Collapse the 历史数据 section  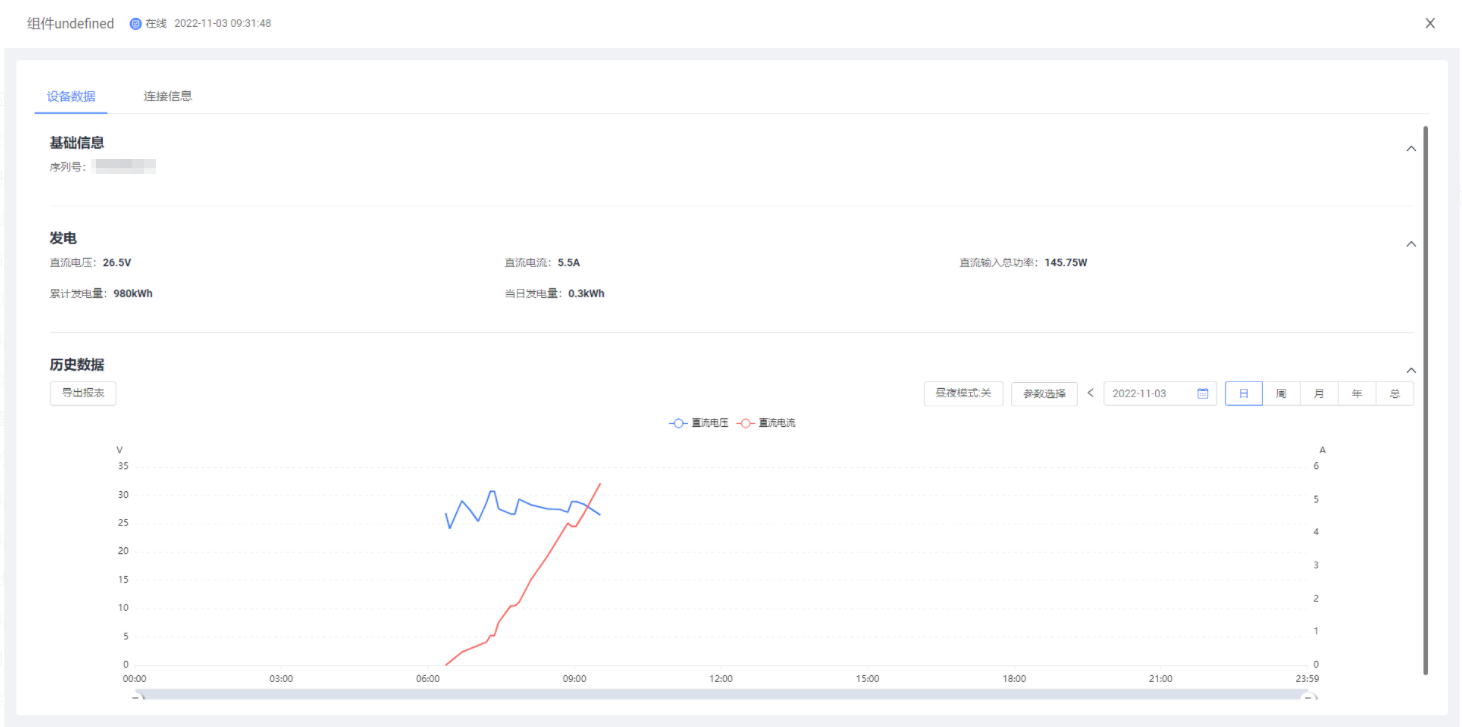pos(1411,370)
